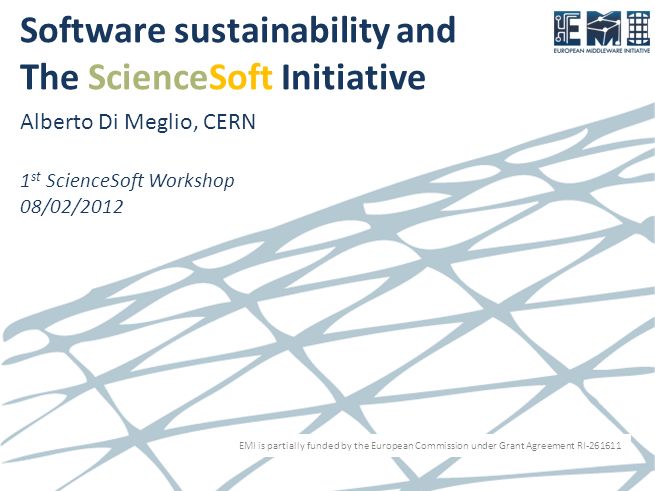Click the date "08/02/2012"
Image resolution: width=655 pixels, height=491 pixels.
tap(71, 207)
